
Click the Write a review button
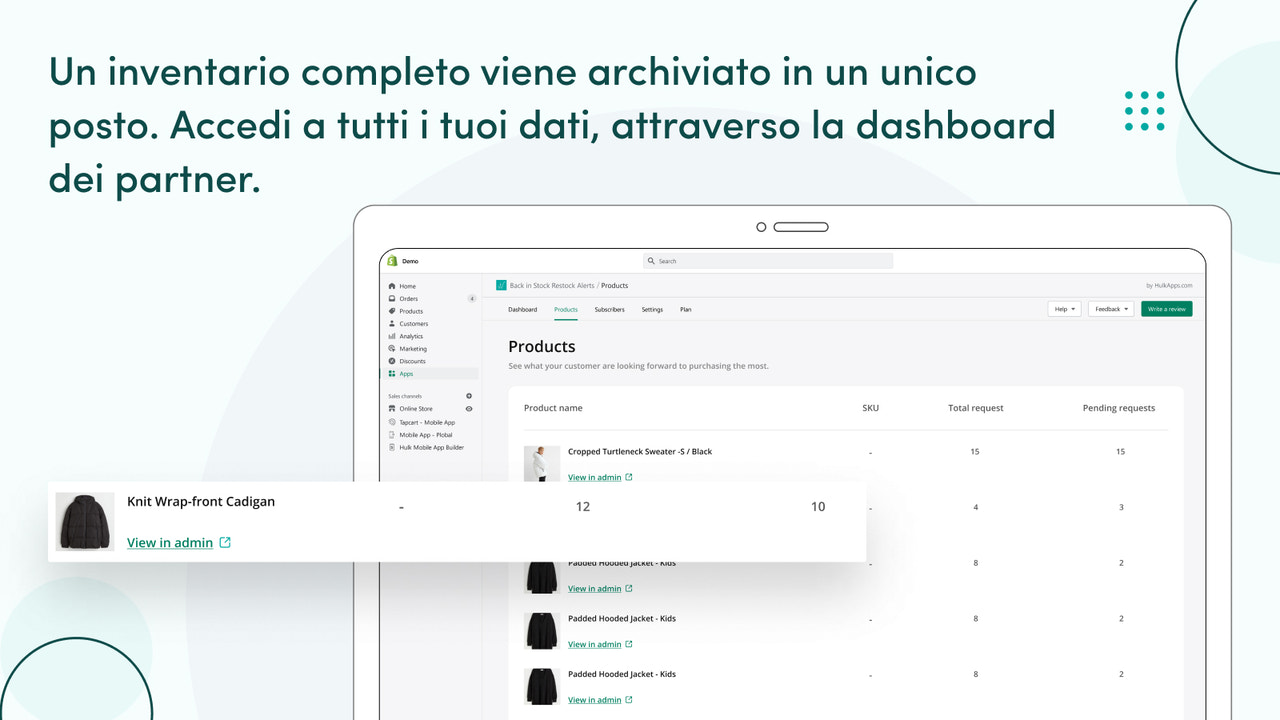pos(1167,309)
